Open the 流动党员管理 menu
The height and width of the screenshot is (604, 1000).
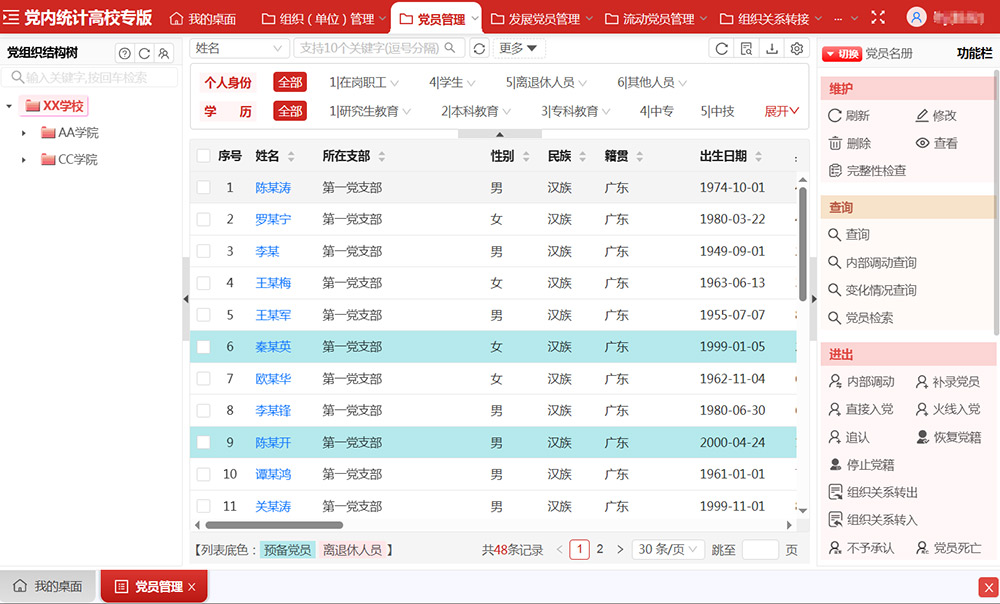click(x=656, y=18)
